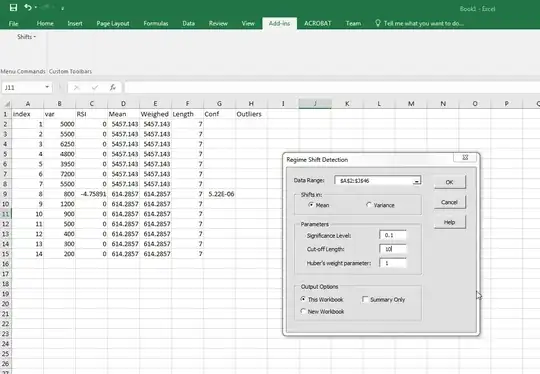Screen dimensions: 540x374
Task: Switch to the Data tab
Action: [x=188, y=23]
